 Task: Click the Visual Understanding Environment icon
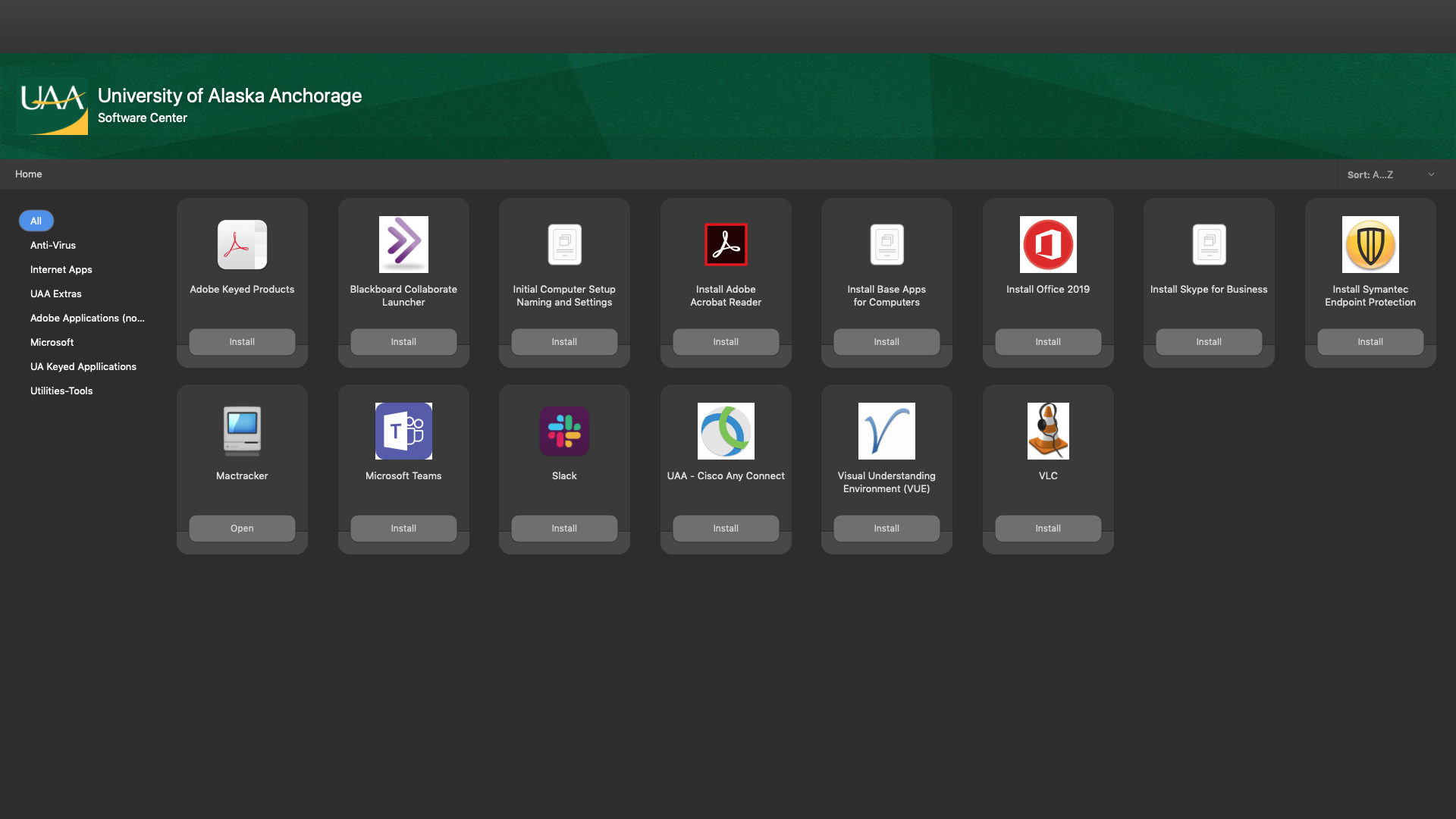886,431
